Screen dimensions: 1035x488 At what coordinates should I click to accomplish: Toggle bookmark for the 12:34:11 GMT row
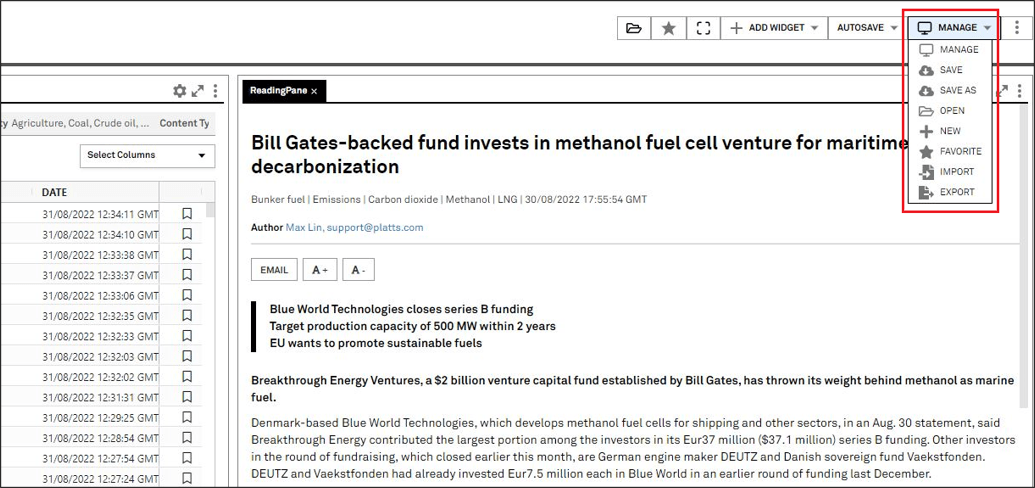tap(187, 213)
